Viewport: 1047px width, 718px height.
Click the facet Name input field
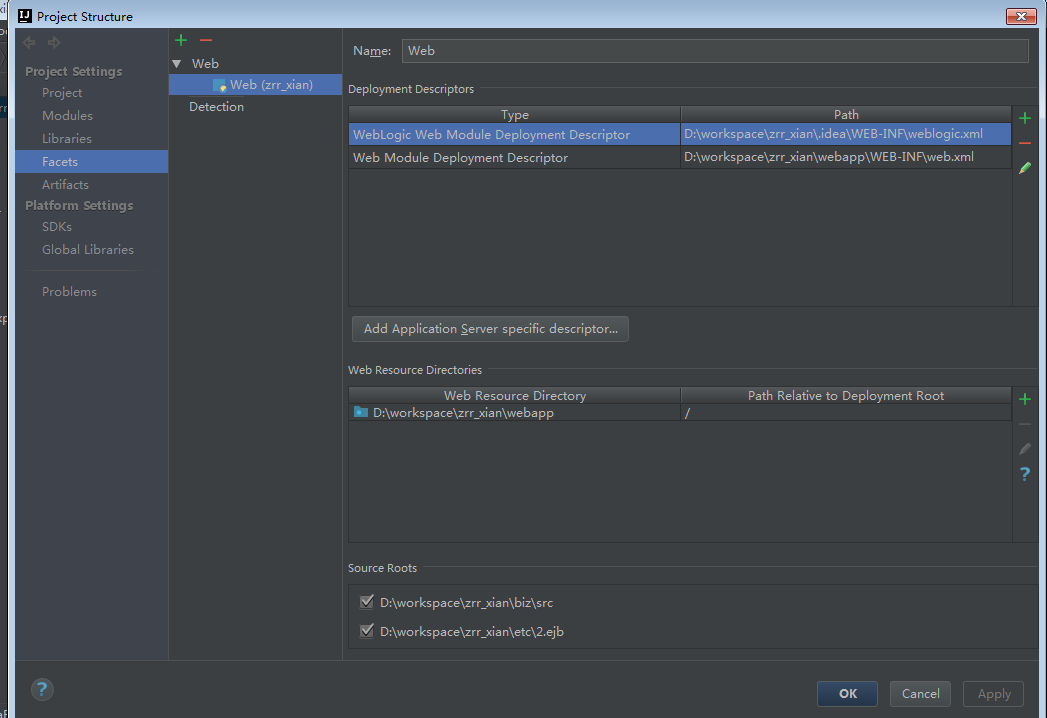click(x=714, y=51)
